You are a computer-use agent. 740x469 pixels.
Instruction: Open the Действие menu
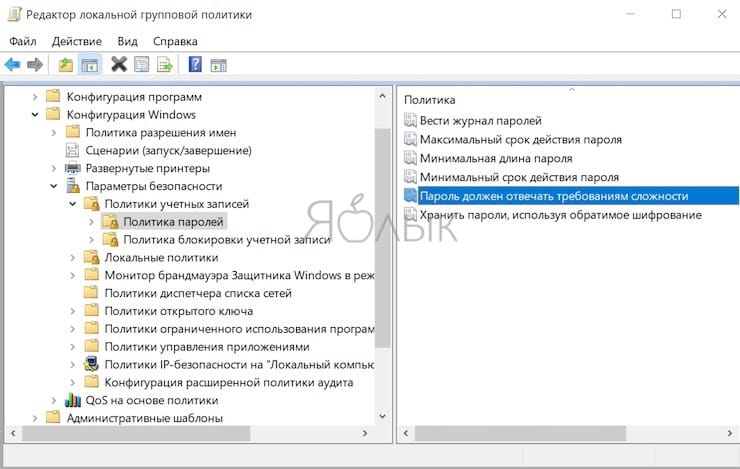coord(76,41)
